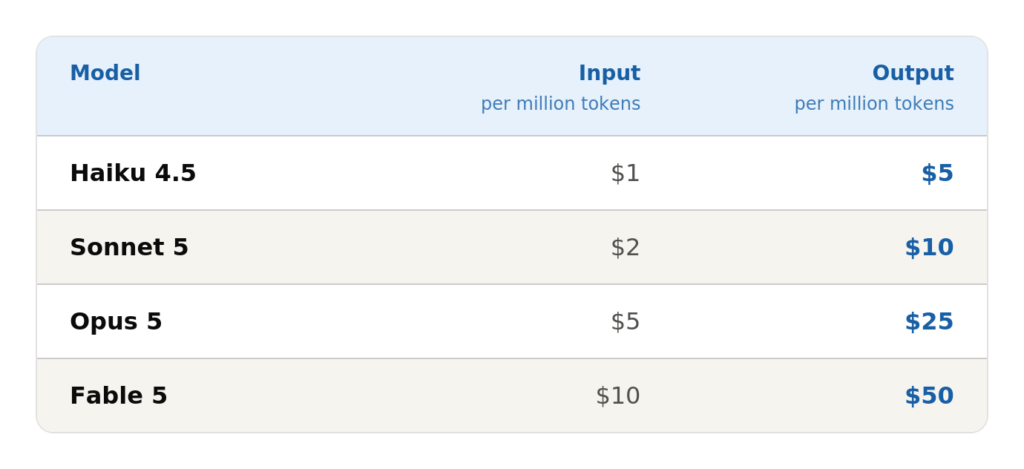Click Fable 5 output price $50
This screenshot has width=1024, height=469.
pyautogui.click(x=929, y=396)
